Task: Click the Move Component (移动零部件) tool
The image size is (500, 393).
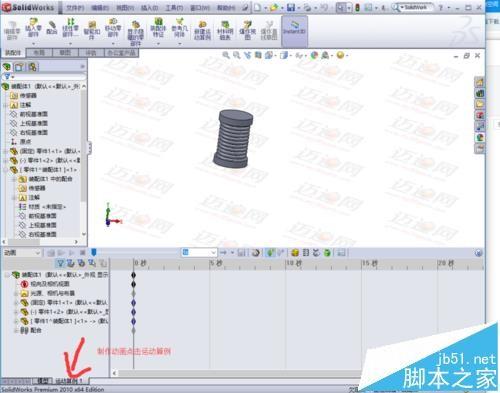Action: [113, 28]
